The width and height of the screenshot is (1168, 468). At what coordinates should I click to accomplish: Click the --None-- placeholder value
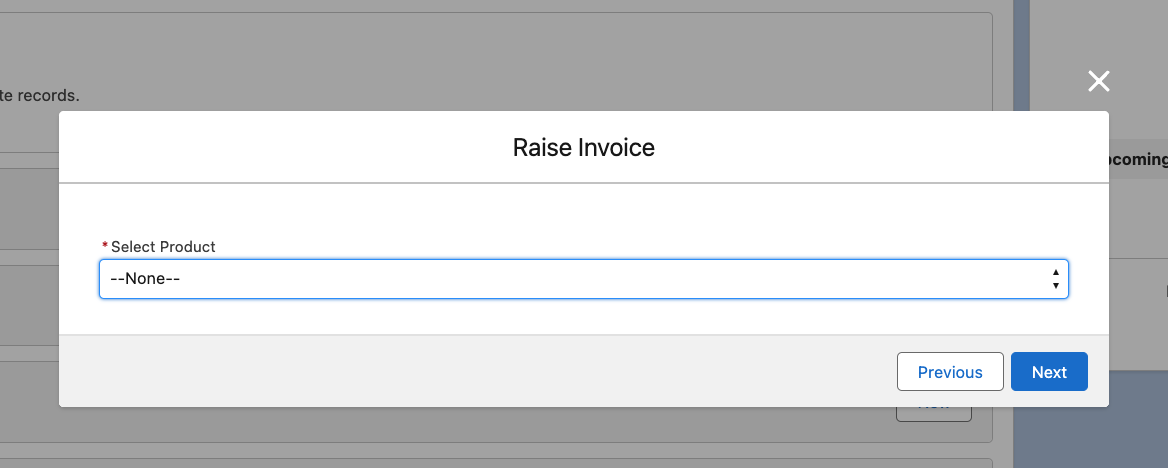(x=145, y=279)
